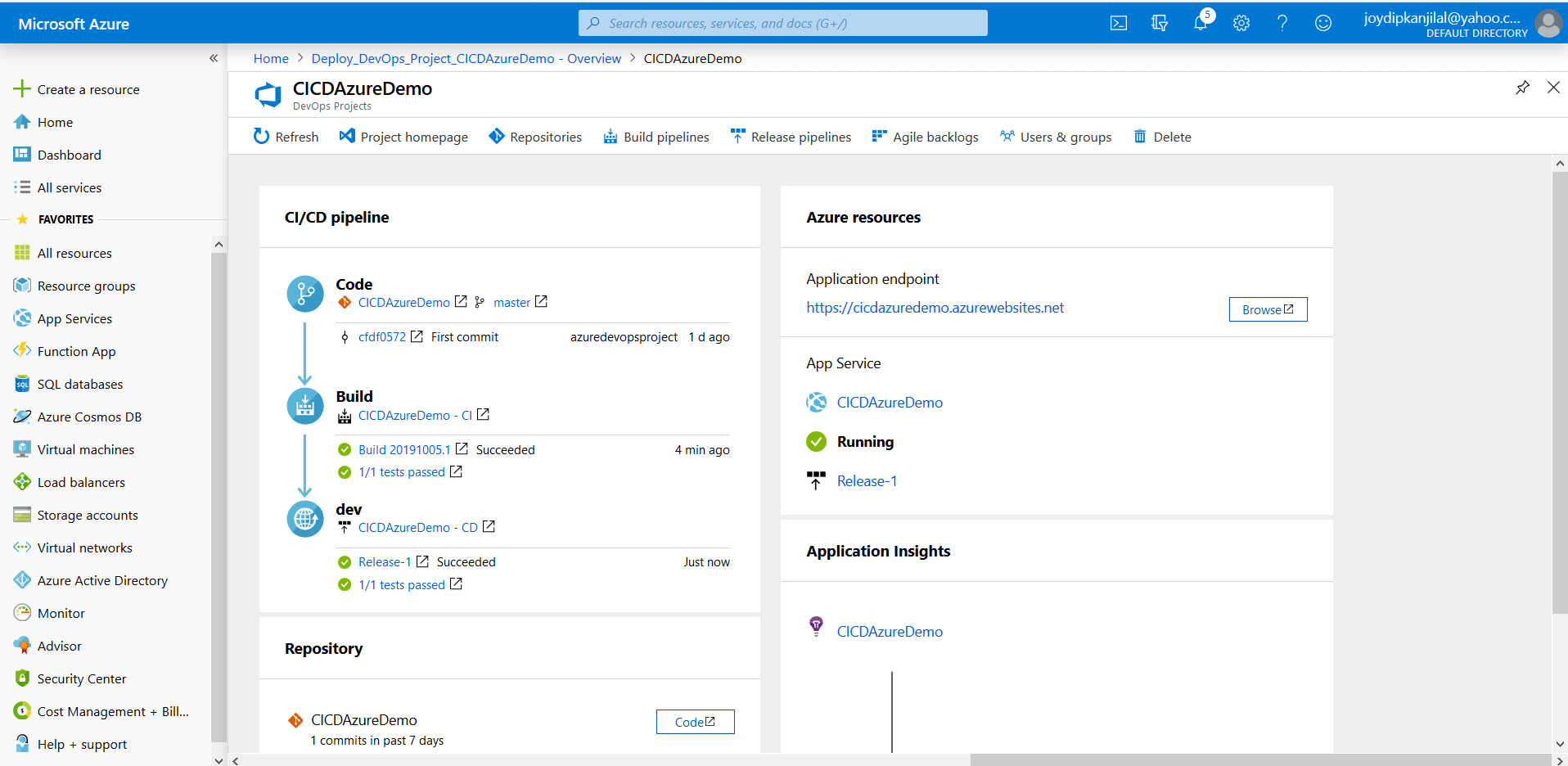The width and height of the screenshot is (1568, 766).
Task: Open CICDAzureDemo Application Insights link
Action: (890, 631)
